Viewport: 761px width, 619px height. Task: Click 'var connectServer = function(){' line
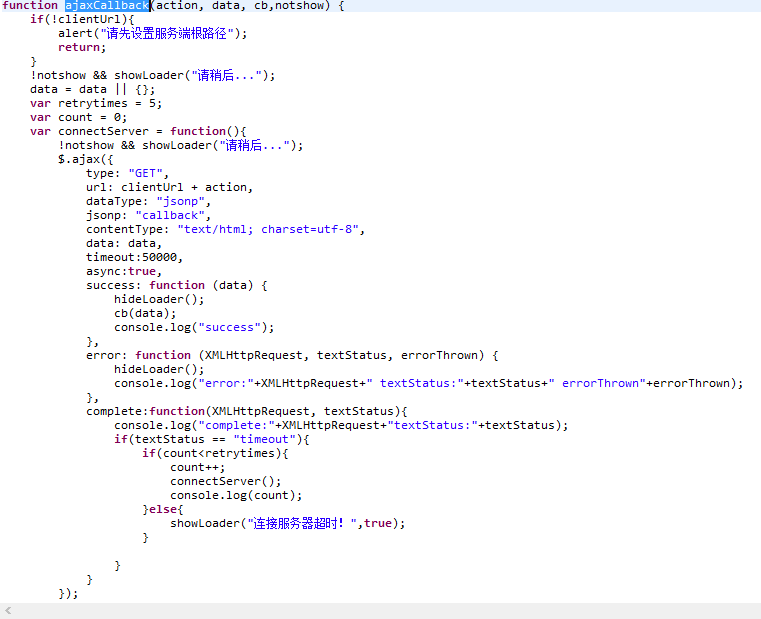(x=138, y=132)
